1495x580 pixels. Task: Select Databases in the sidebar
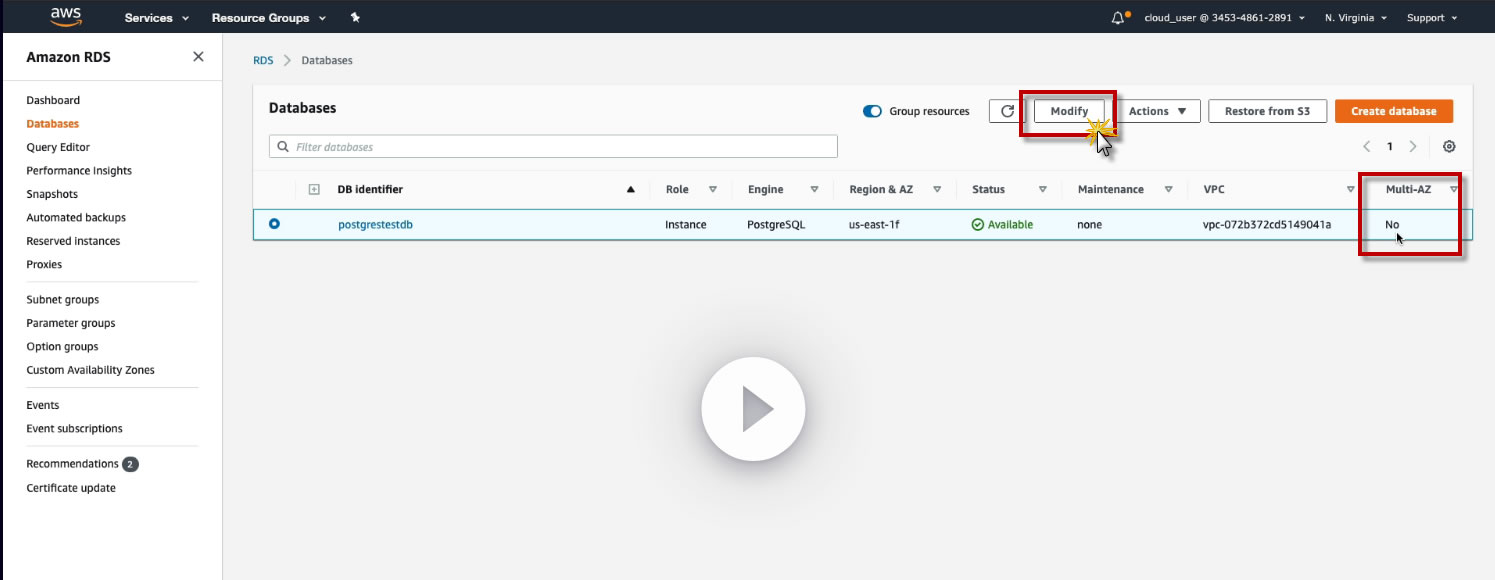point(52,124)
